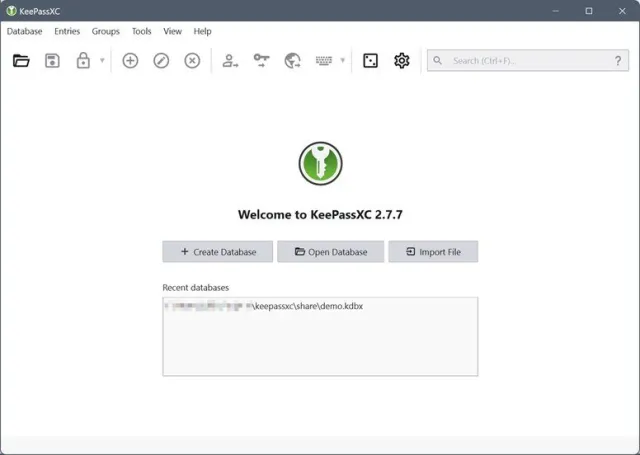Screen dimensions: 640x455
Task: Click the Save Database floppy toolbar icon
Action: 52,60
